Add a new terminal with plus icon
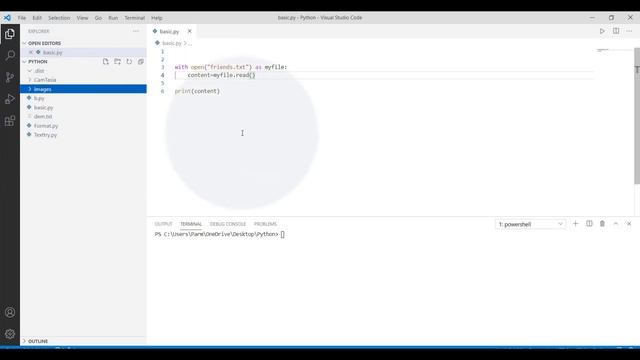 tap(576, 224)
